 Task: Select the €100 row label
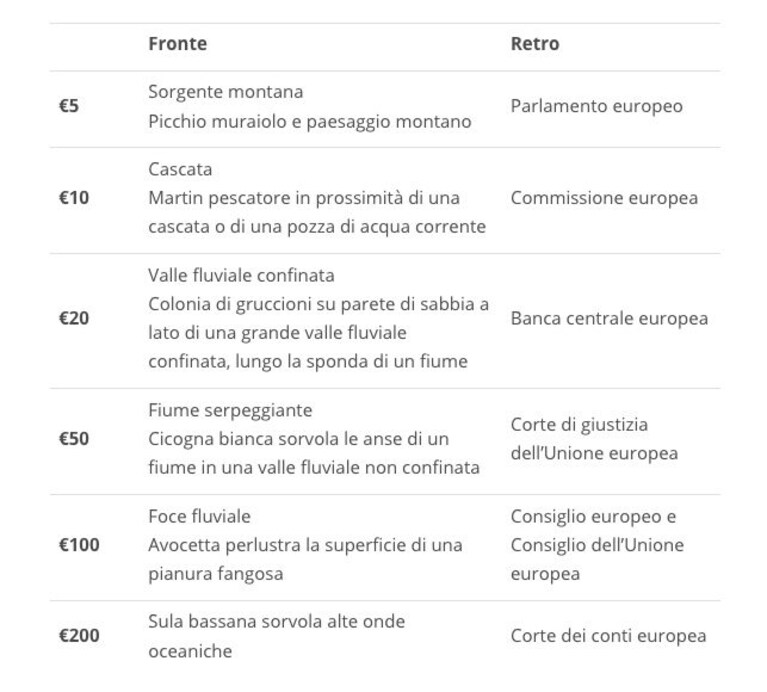pos(79,544)
